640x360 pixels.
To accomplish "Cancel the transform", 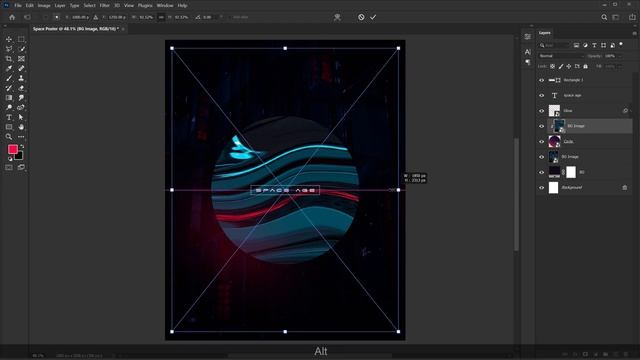I will (361, 17).
